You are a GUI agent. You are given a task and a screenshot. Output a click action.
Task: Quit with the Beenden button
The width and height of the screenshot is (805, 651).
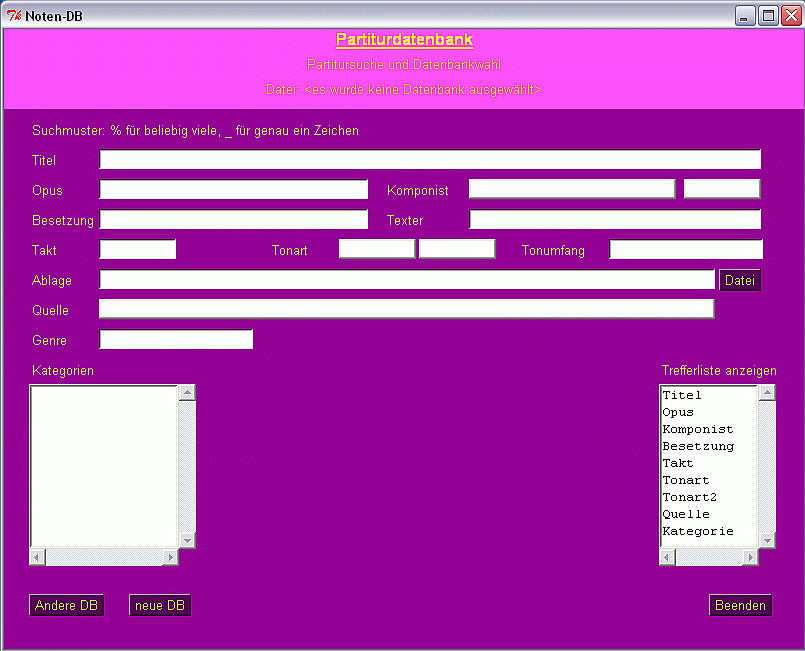741,606
